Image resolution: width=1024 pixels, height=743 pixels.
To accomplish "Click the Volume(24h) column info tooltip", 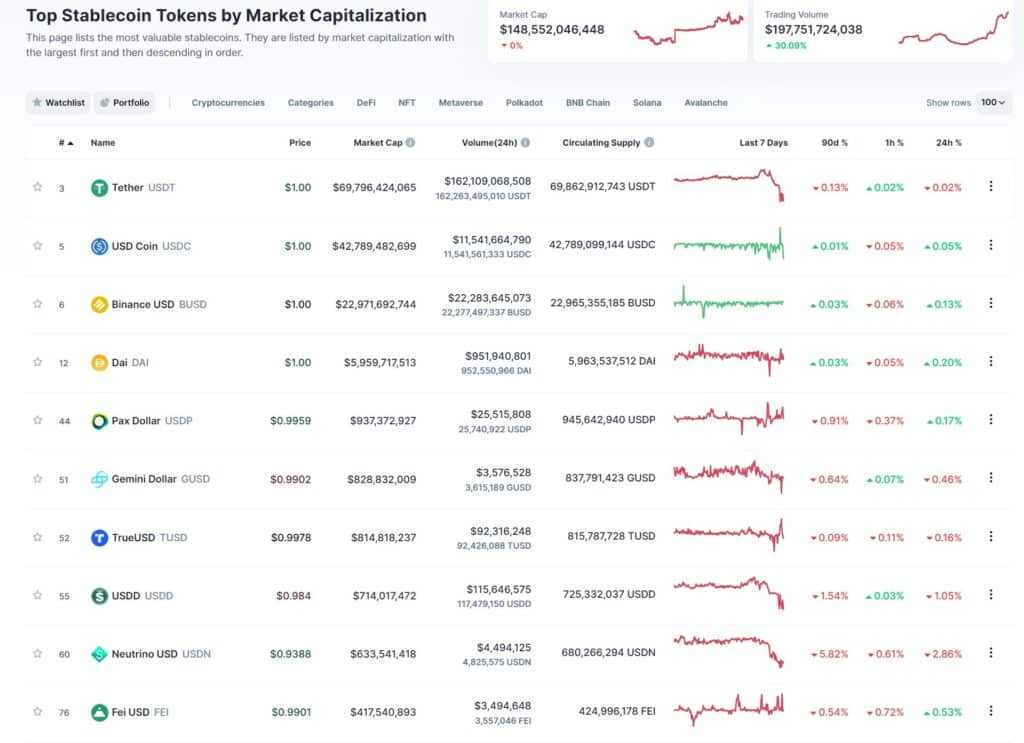I will tap(529, 142).
